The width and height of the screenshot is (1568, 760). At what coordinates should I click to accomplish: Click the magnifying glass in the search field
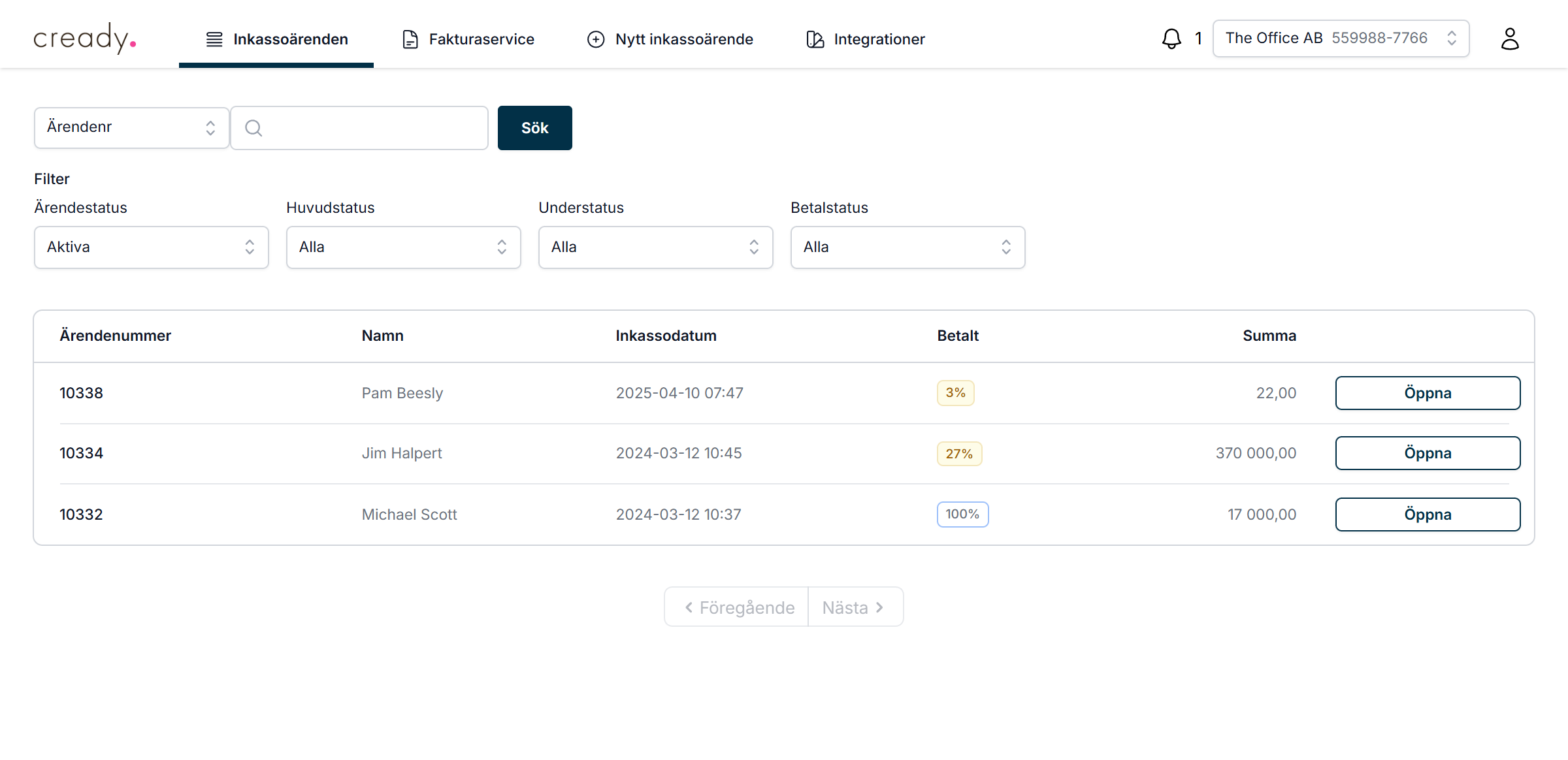(254, 128)
